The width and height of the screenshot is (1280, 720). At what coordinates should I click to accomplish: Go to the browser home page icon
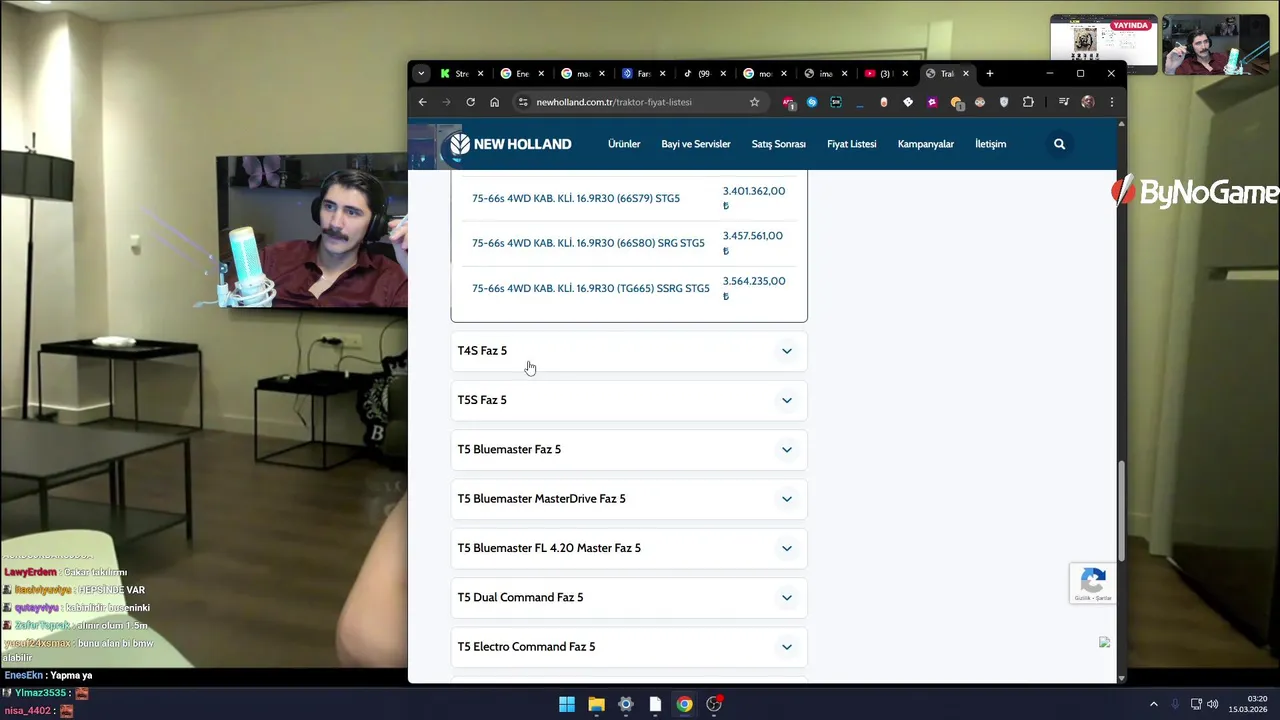(494, 102)
